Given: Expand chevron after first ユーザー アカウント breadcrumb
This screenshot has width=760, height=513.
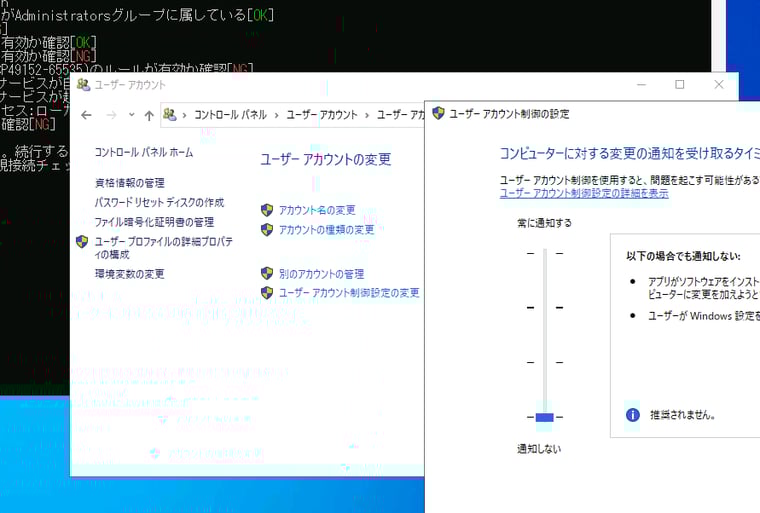Looking at the screenshot, I should [367, 115].
